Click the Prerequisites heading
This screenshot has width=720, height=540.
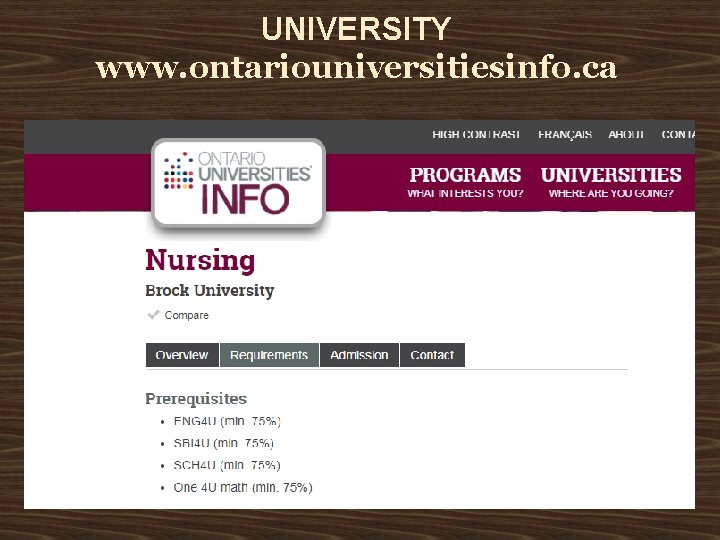pos(196,399)
